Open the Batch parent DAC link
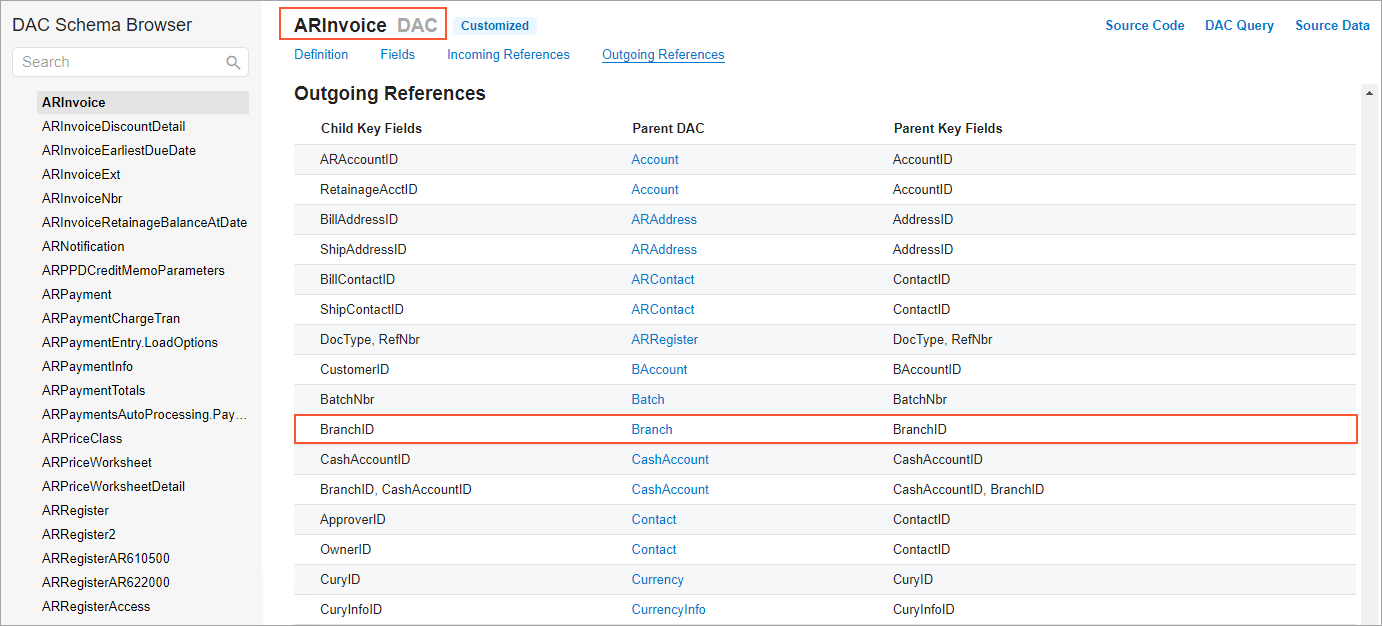The image size is (1382, 626). tap(648, 399)
